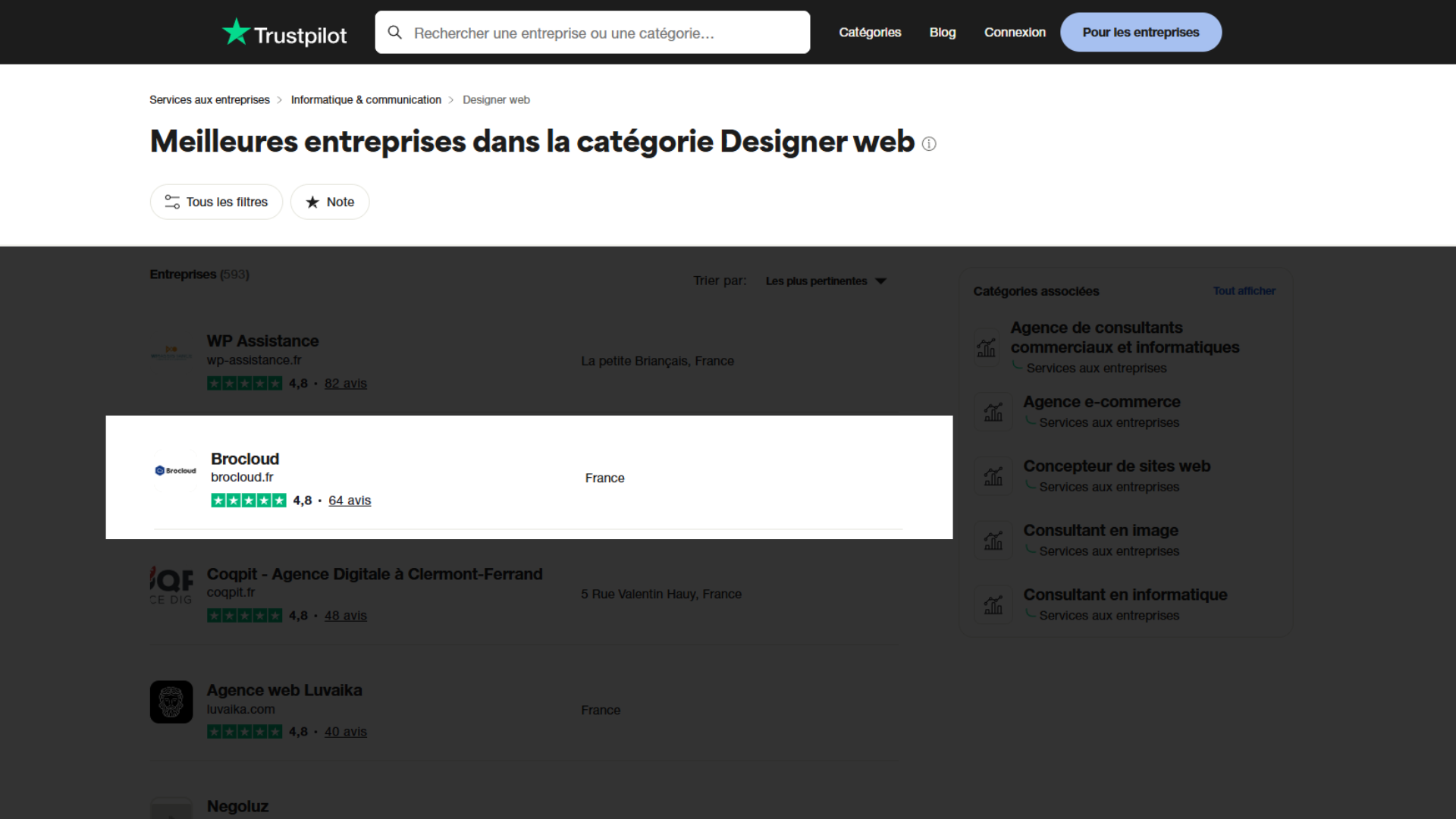Open Coqpit's '48 avis' link

(x=346, y=616)
